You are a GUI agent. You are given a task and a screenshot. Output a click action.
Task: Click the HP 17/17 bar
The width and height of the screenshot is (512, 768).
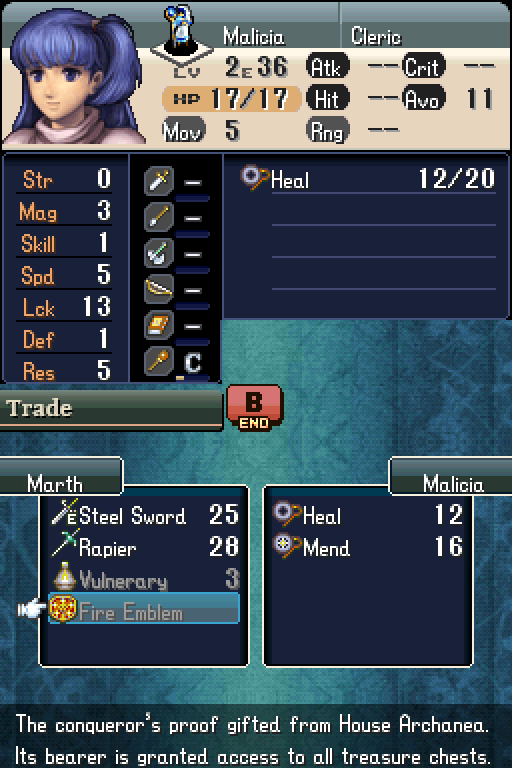(231, 98)
